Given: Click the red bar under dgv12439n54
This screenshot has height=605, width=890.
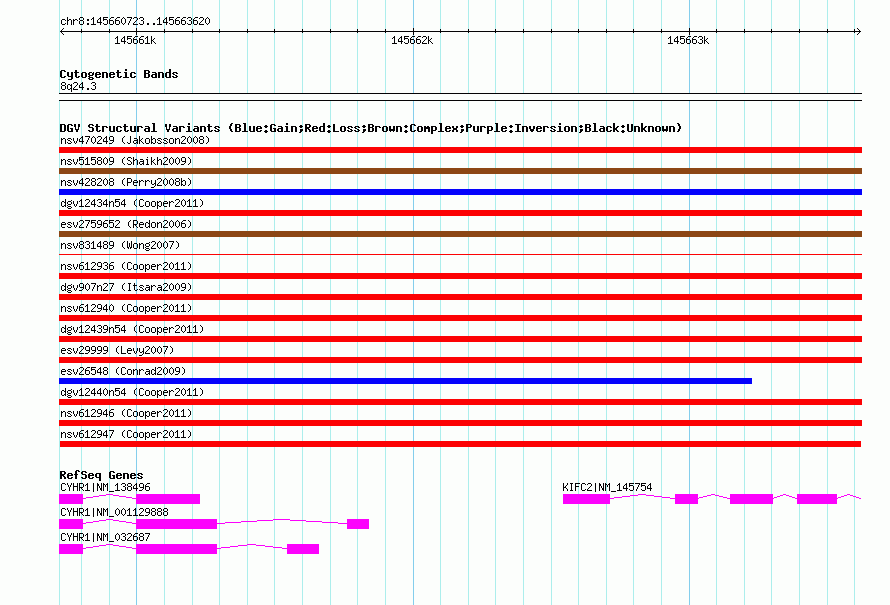Looking at the screenshot, I should click(x=460, y=339).
